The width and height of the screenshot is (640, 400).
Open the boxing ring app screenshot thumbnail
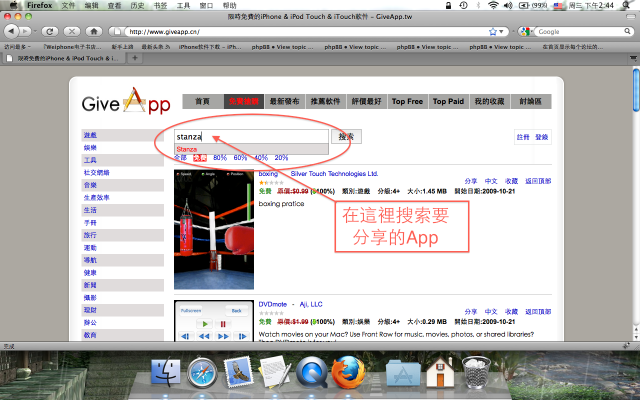coord(214,229)
